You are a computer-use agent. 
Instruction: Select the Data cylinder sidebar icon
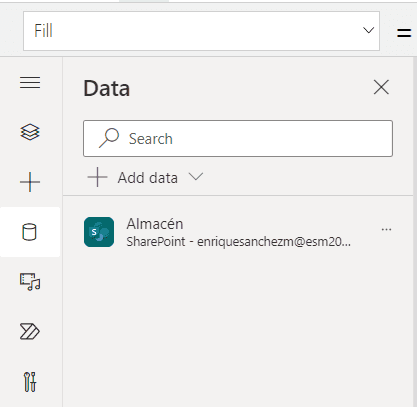(x=29, y=232)
